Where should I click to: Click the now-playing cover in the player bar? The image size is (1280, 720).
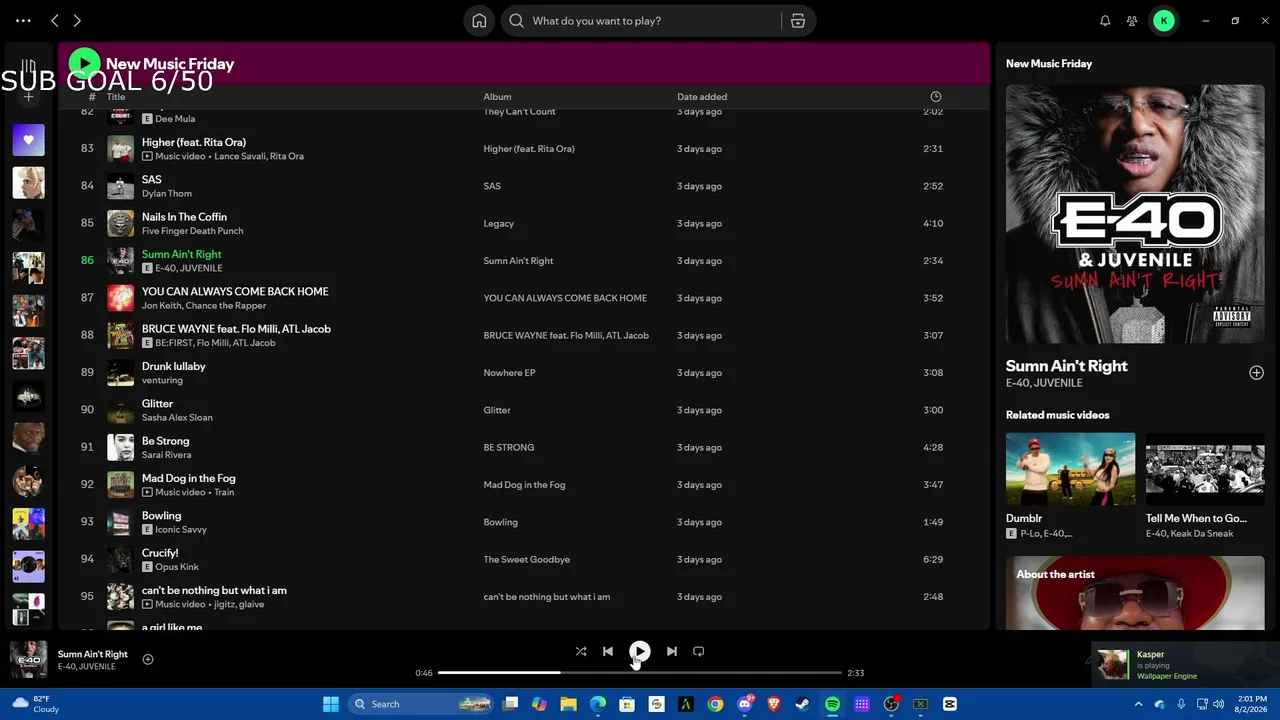click(28, 660)
